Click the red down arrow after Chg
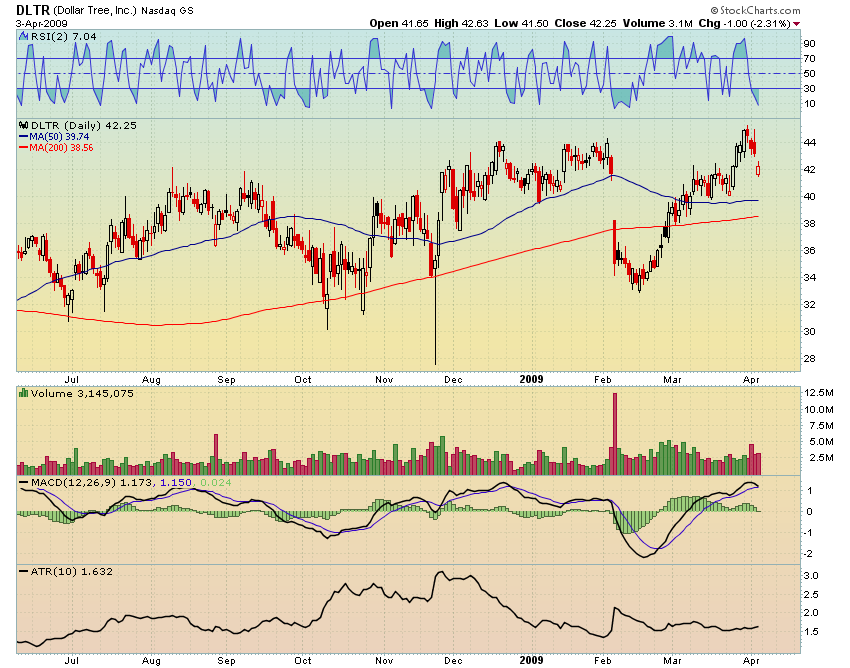Image resolution: width=850 pixels, height=668 pixels. coord(796,24)
